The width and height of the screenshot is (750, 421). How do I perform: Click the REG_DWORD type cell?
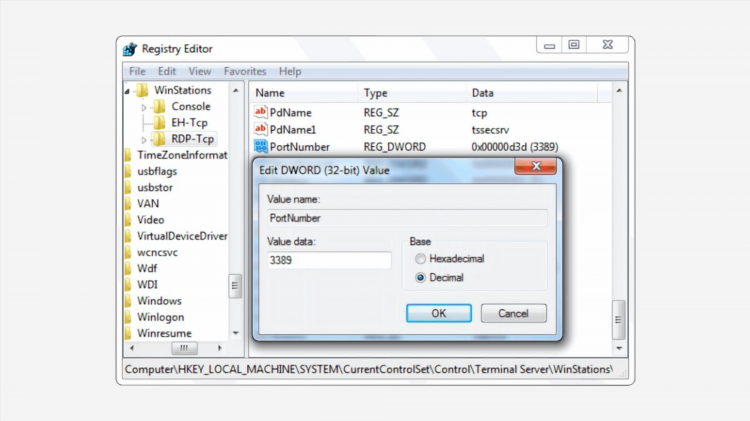[395, 147]
